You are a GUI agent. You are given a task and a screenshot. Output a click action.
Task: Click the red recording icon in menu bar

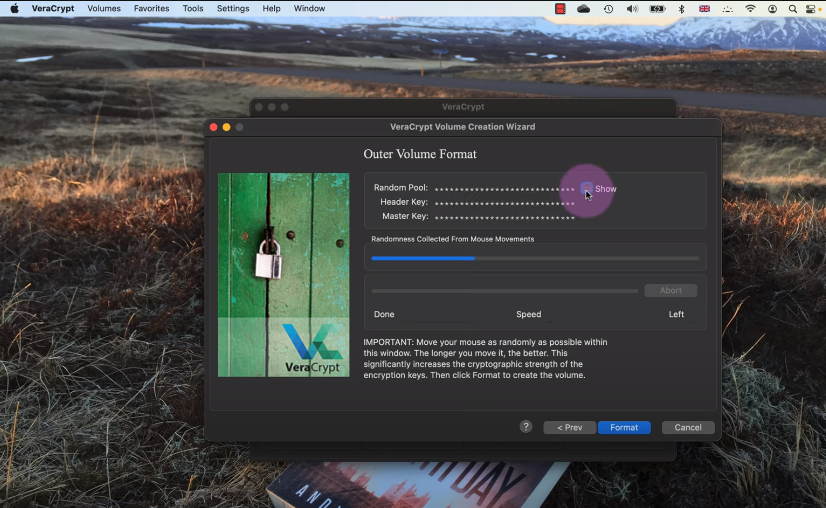(x=560, y=8)
